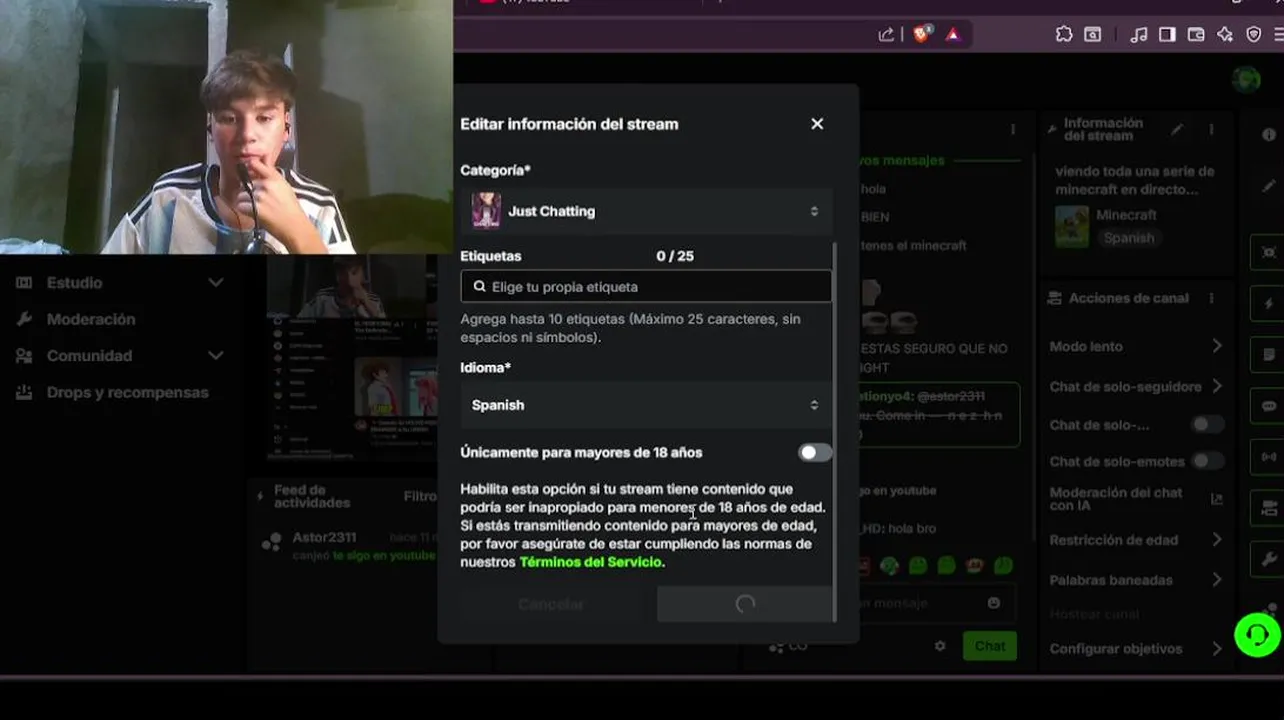Open the browser hamburger menu
This screenshot has height=720, width=1284.
click(x=1278, y=35)
